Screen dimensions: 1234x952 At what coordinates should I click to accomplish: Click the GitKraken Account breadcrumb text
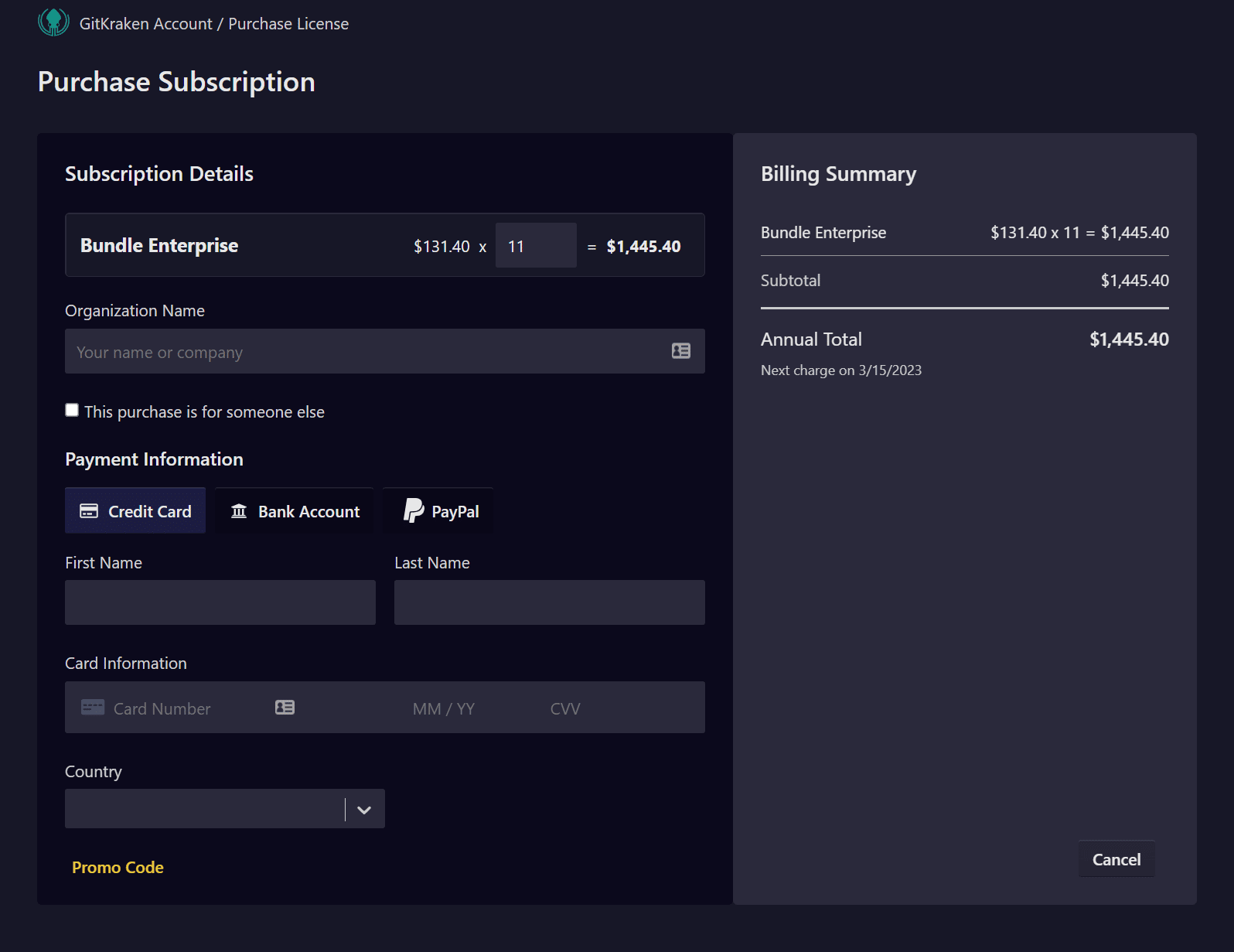point(145,24)
